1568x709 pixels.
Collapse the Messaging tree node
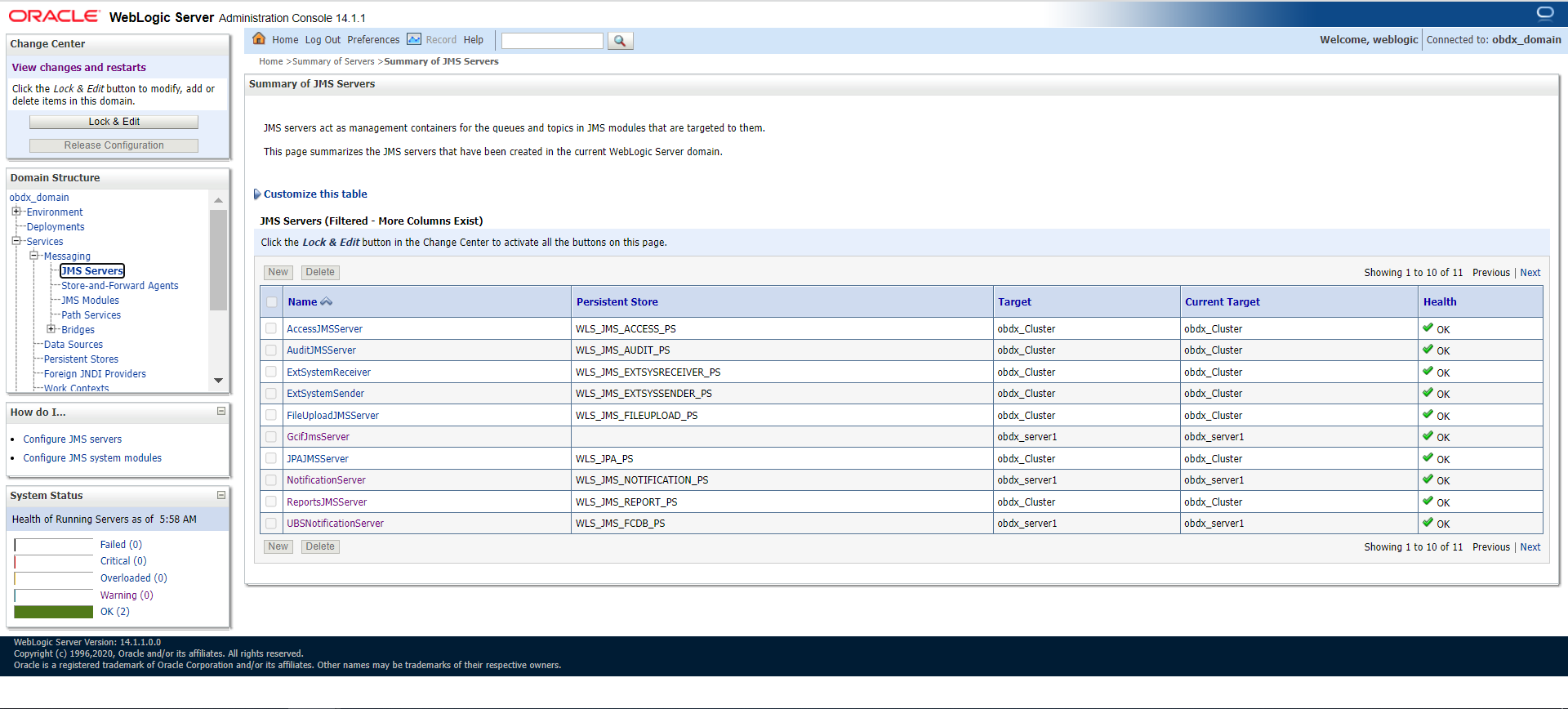[x=33, y=256]
